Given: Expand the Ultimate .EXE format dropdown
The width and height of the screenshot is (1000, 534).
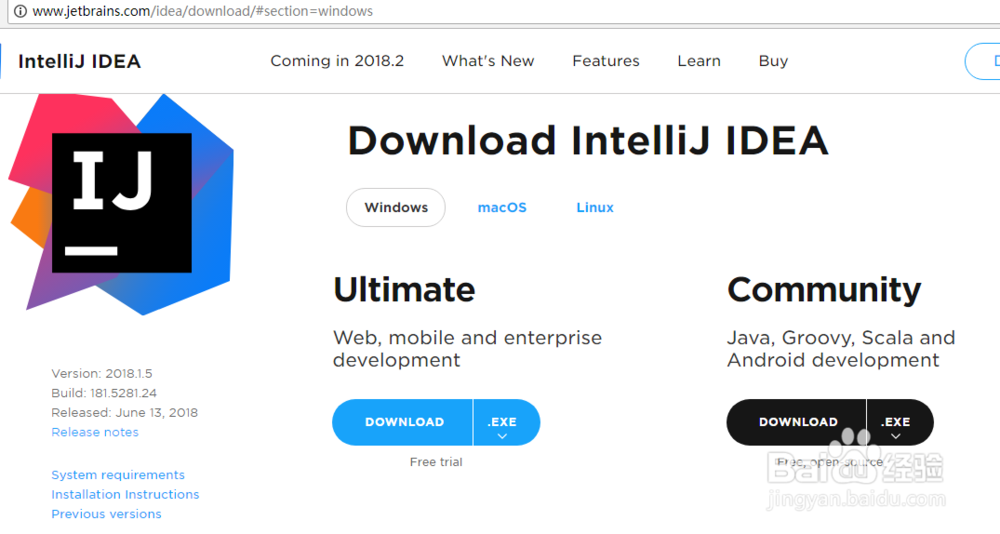Looking at the screenshot, I should click(x=506, y=422).
